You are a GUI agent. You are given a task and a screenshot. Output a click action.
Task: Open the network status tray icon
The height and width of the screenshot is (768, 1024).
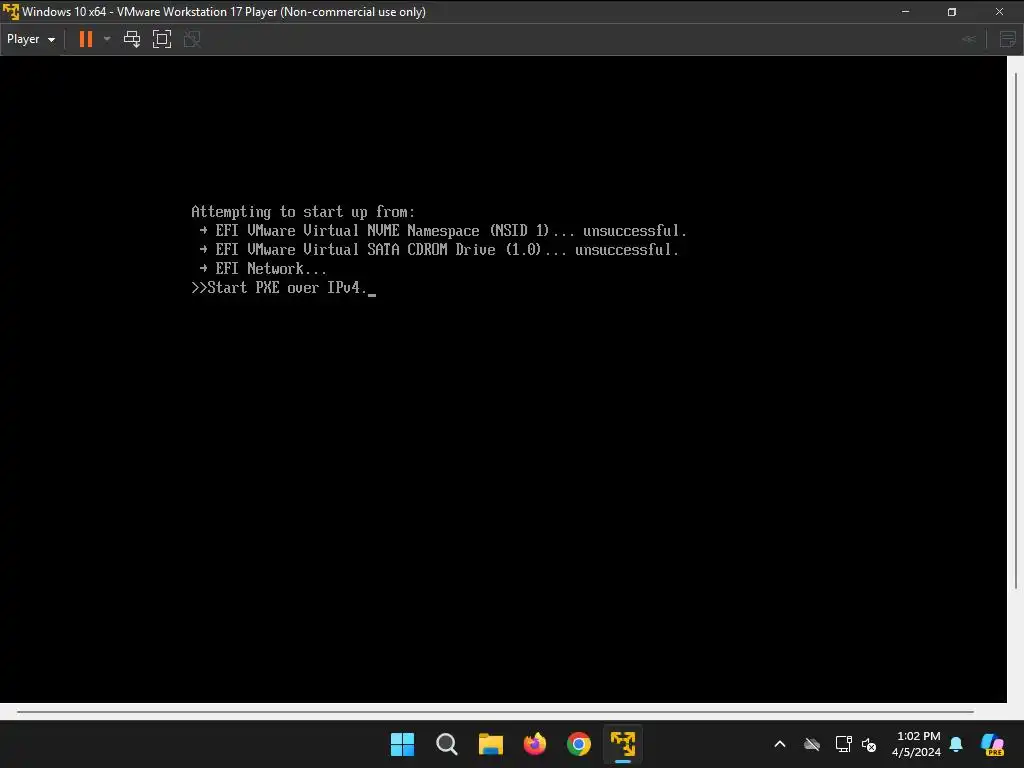pyautogui.click(x=843, y=744)
